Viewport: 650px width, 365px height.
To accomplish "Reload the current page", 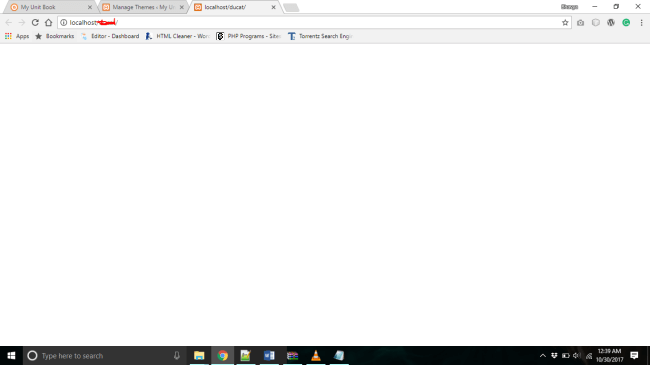I will pos(35,22).
